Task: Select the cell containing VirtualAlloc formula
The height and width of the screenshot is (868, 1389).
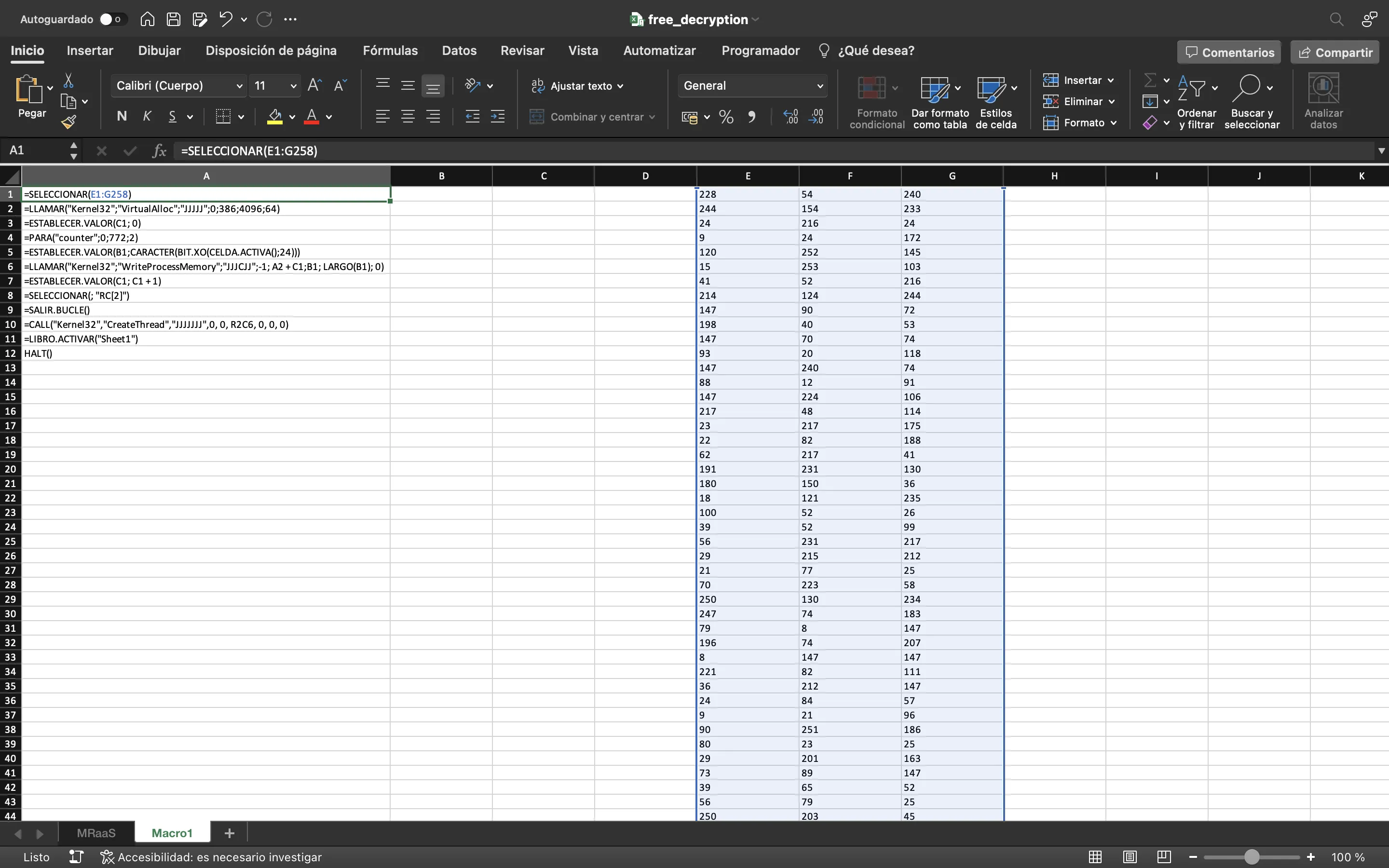Action: (206, 208)
